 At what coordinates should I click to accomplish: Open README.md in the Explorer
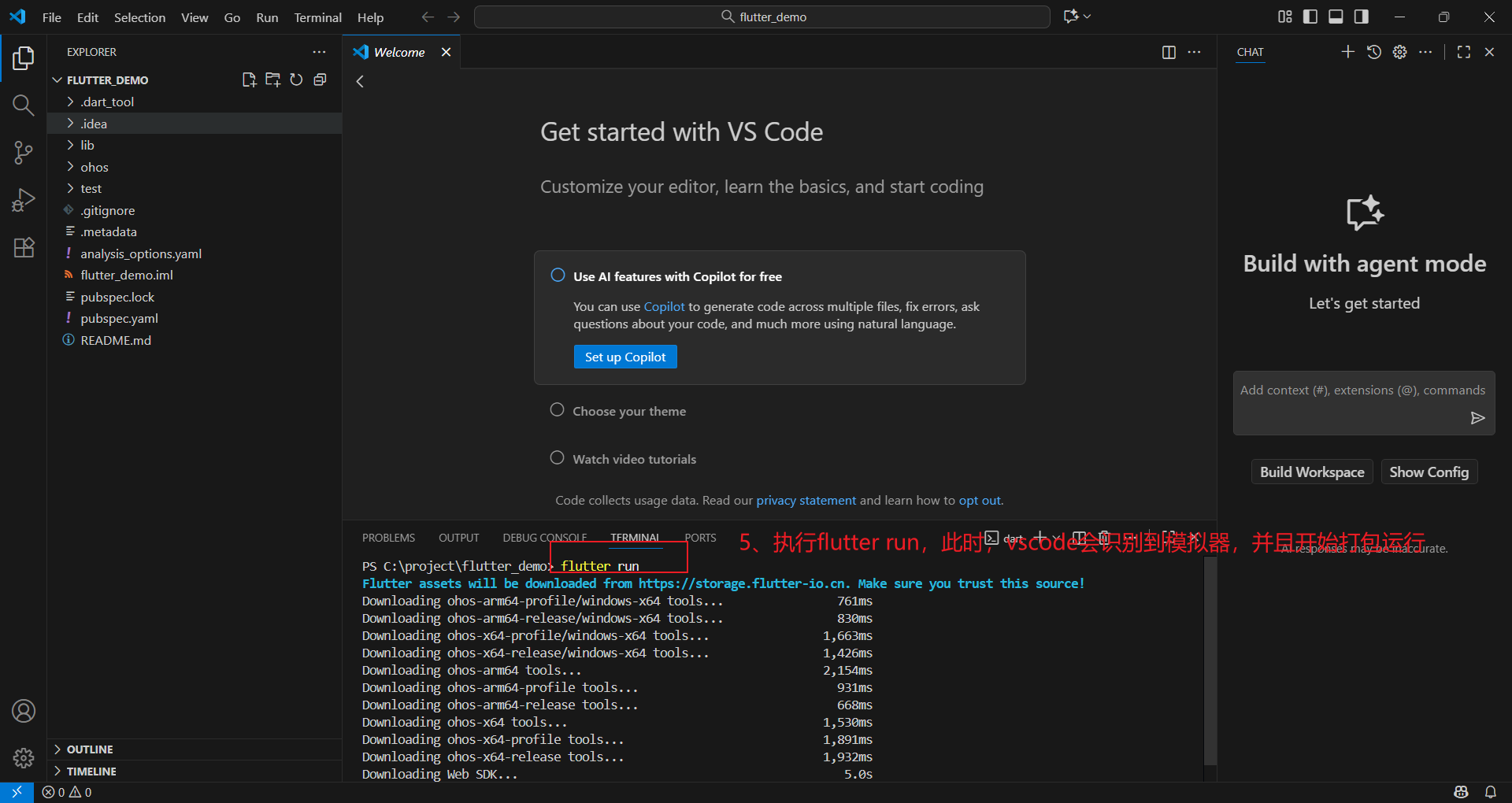(195, 340)
